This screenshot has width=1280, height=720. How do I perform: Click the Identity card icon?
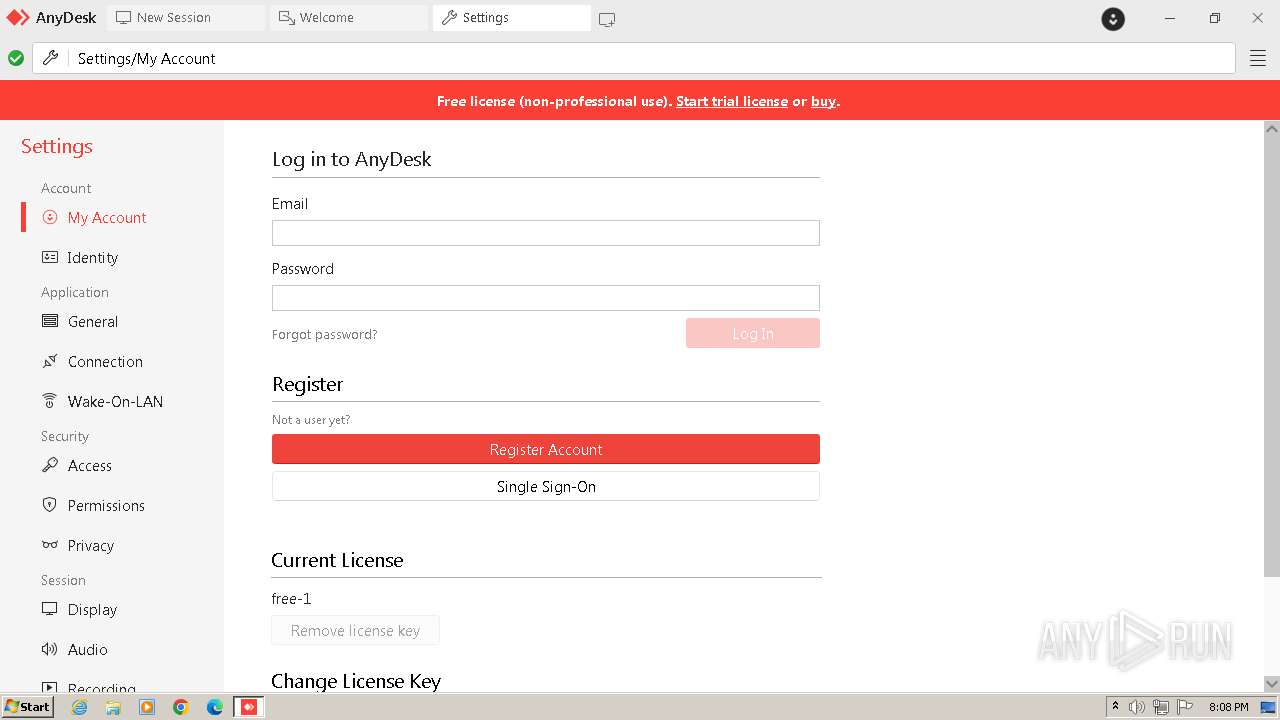coord(50,257)
